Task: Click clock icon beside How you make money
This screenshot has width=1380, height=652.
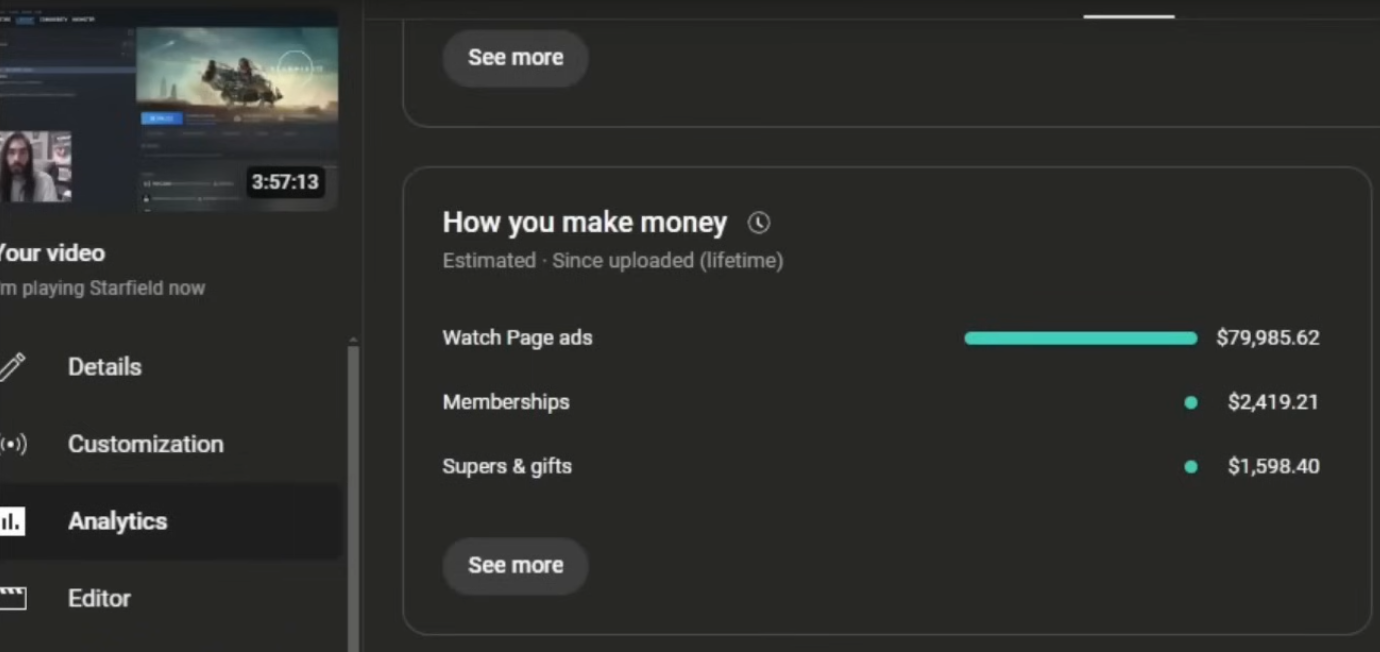Action: pyautogui.click(x=759, y=223)
